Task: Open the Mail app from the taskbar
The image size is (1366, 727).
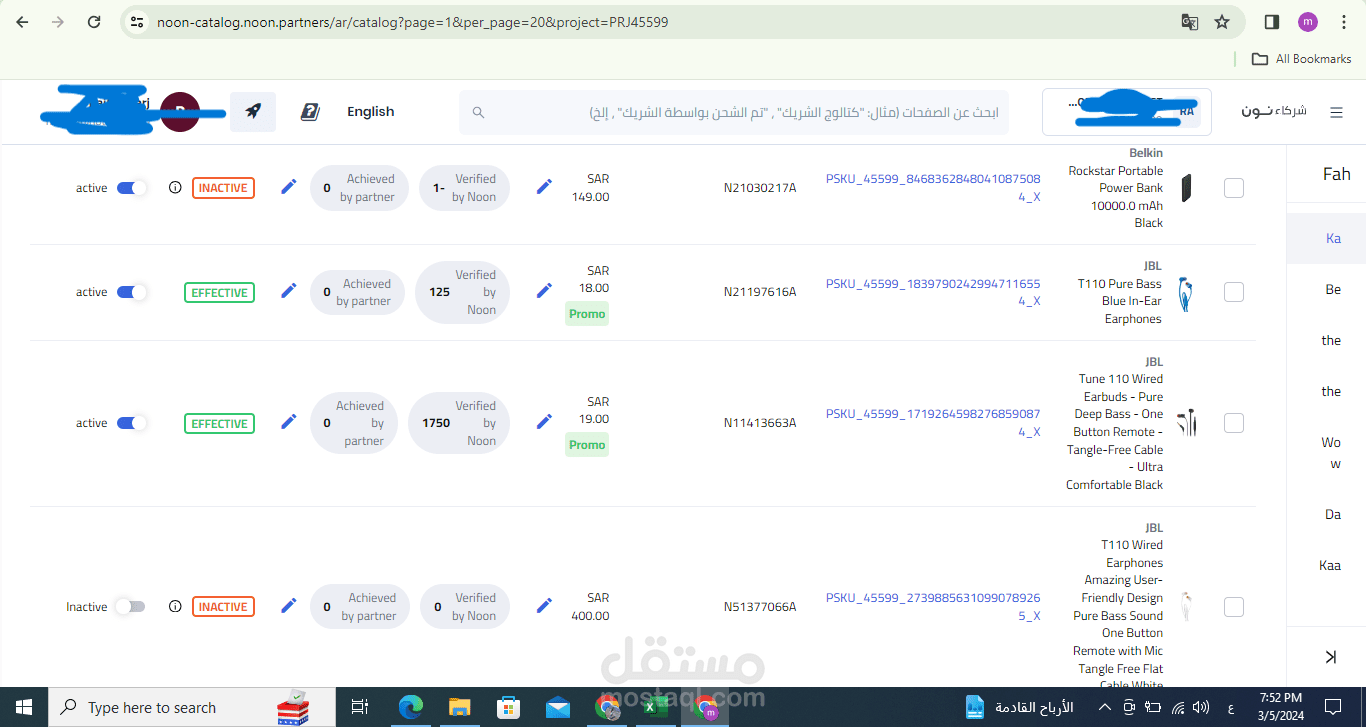Action: 558,707
